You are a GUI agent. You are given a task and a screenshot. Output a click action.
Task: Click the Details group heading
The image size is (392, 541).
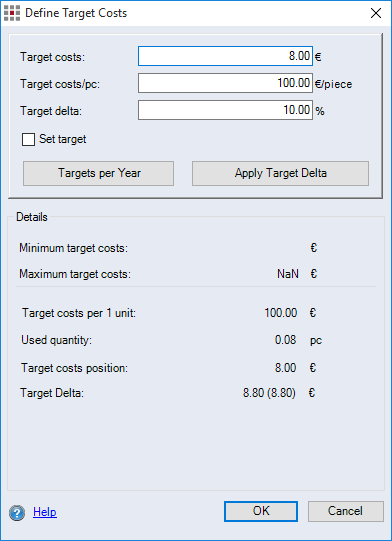pos(32,217)
